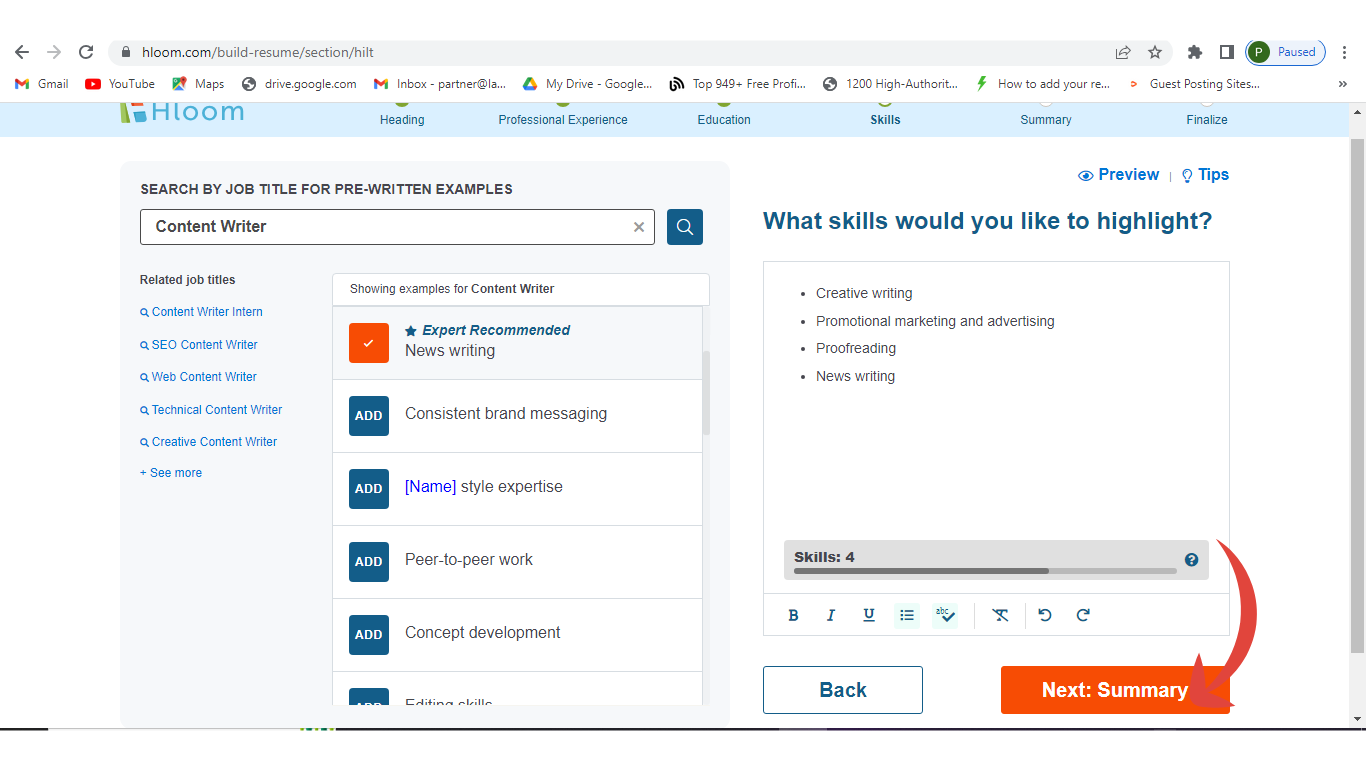The width and height of the screenshot is (1366, 768).
Task: Toggle bullet list in skills editor
Action: tap(906, 616)
